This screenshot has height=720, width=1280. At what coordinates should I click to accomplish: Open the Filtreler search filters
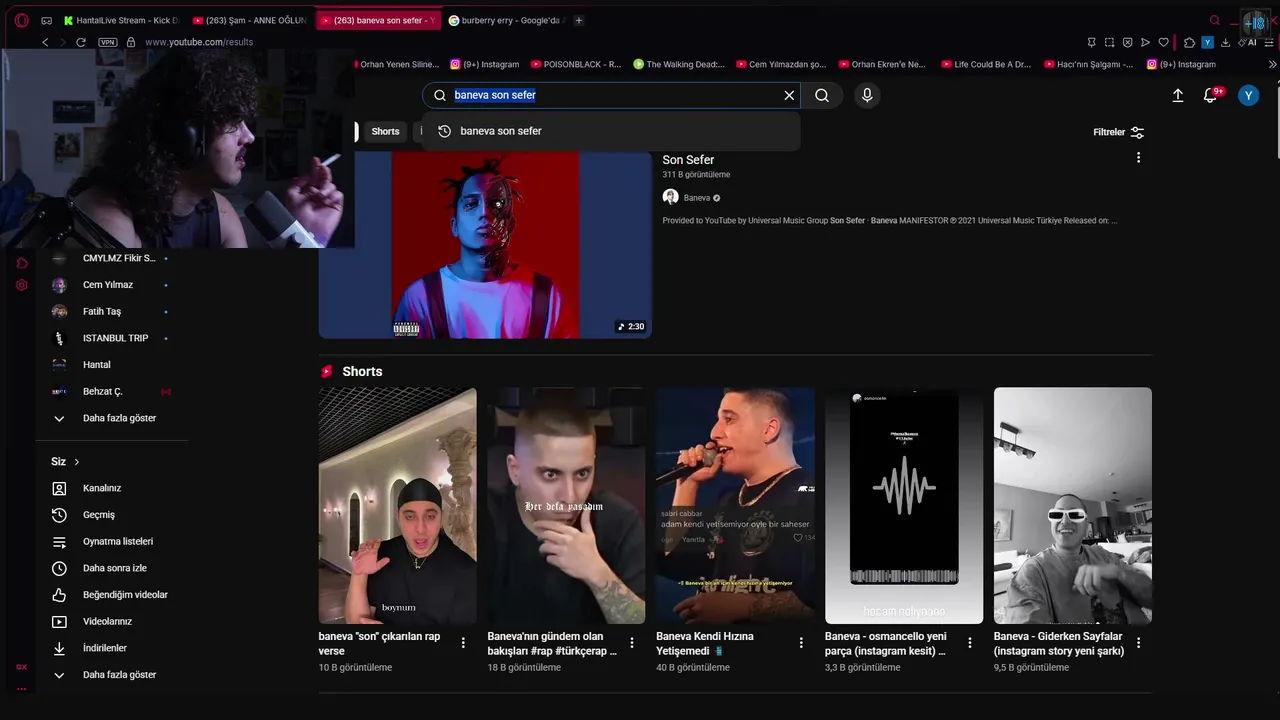1119,132
